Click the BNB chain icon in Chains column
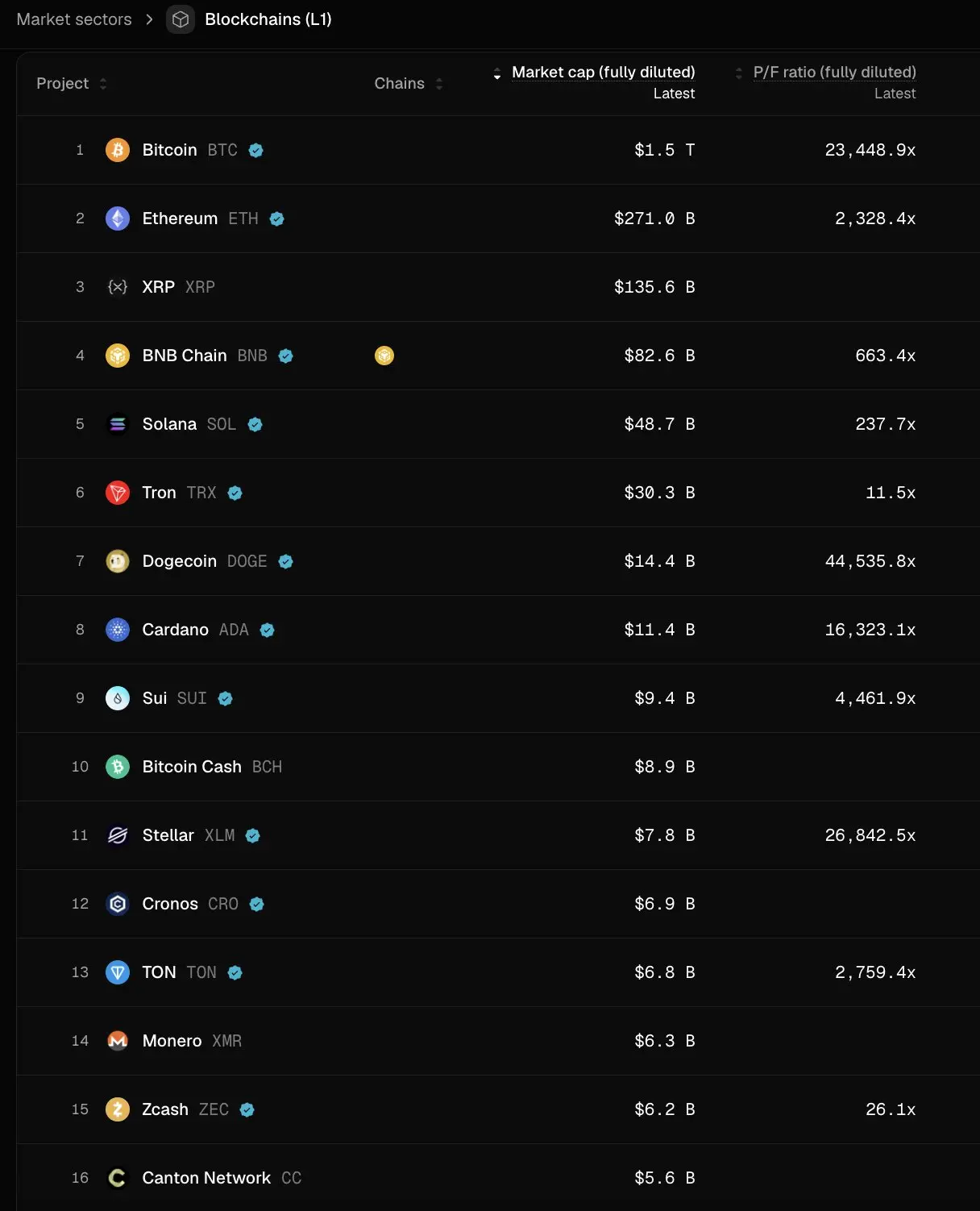 384,356
